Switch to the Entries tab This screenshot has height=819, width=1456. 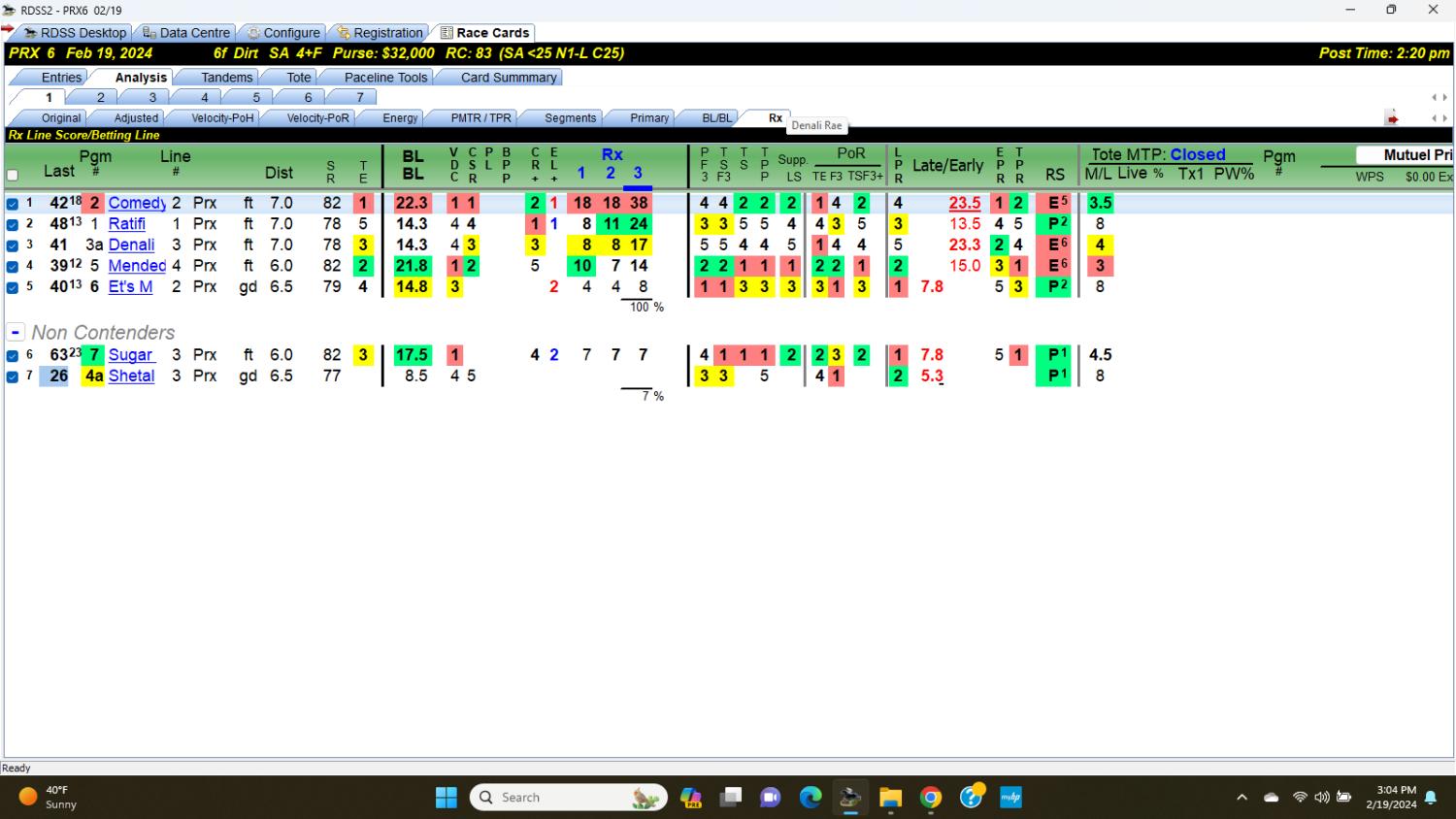coord(61,78)
